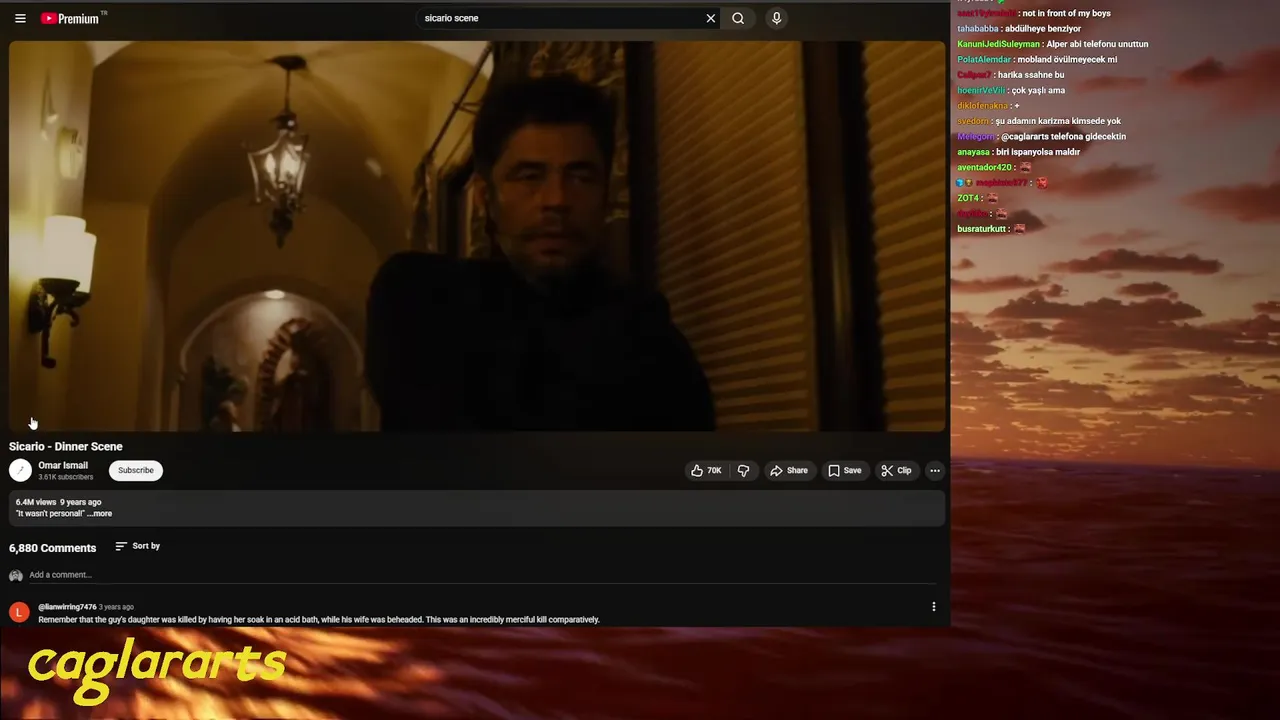The width and height of the screenshot is (1280, 720).
Task: Select the '6,880 Comments' heading
Action: pos(53,548)
